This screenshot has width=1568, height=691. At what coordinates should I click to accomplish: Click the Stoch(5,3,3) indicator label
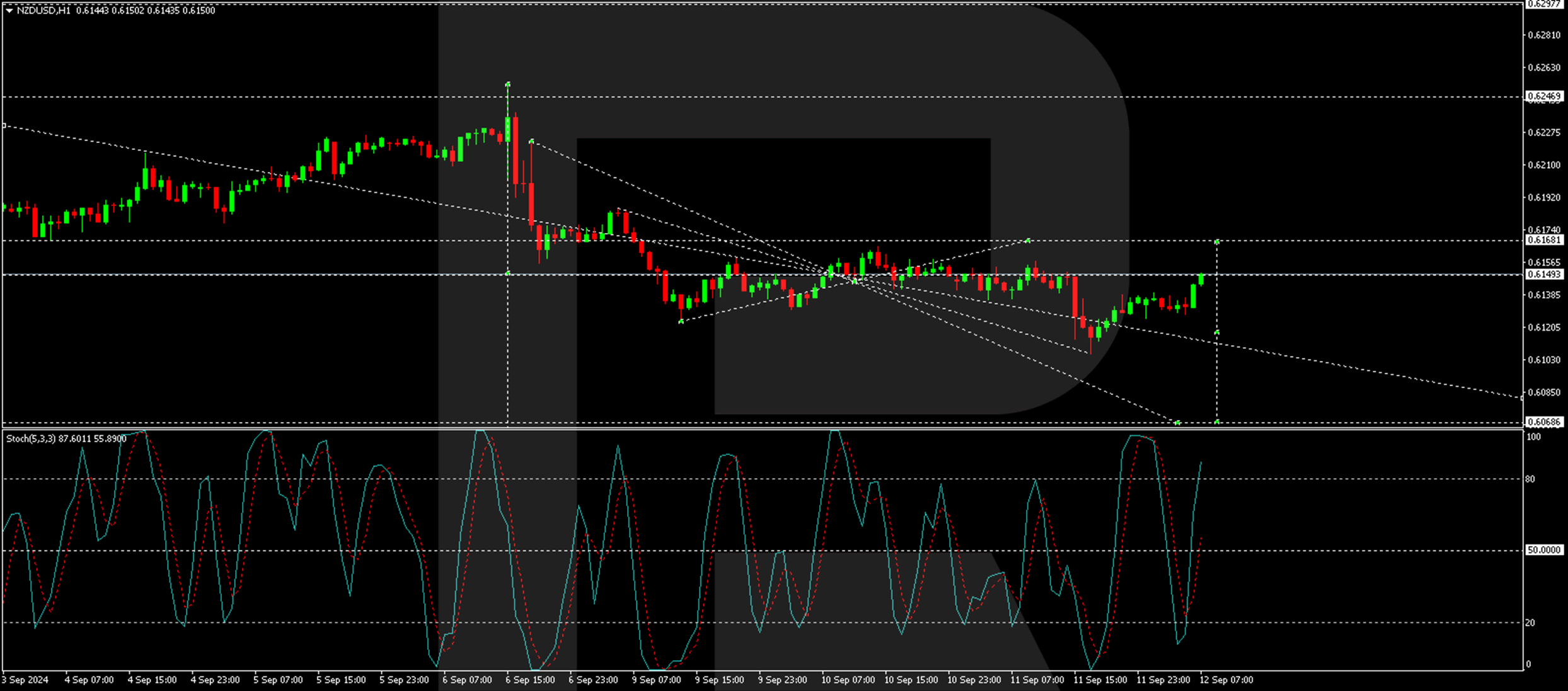[31, 439]
